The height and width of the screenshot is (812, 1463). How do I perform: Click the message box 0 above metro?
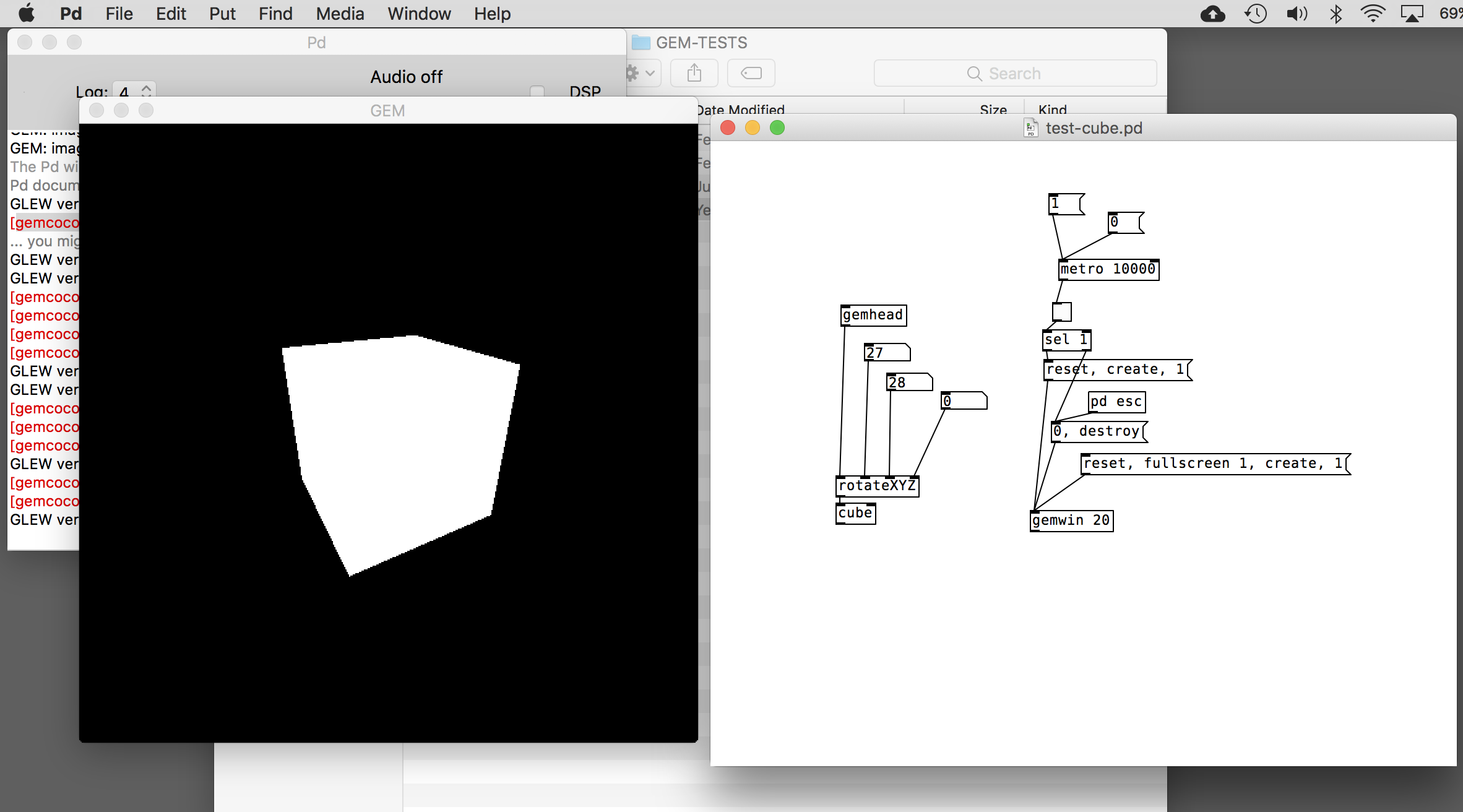point(1126,222)
